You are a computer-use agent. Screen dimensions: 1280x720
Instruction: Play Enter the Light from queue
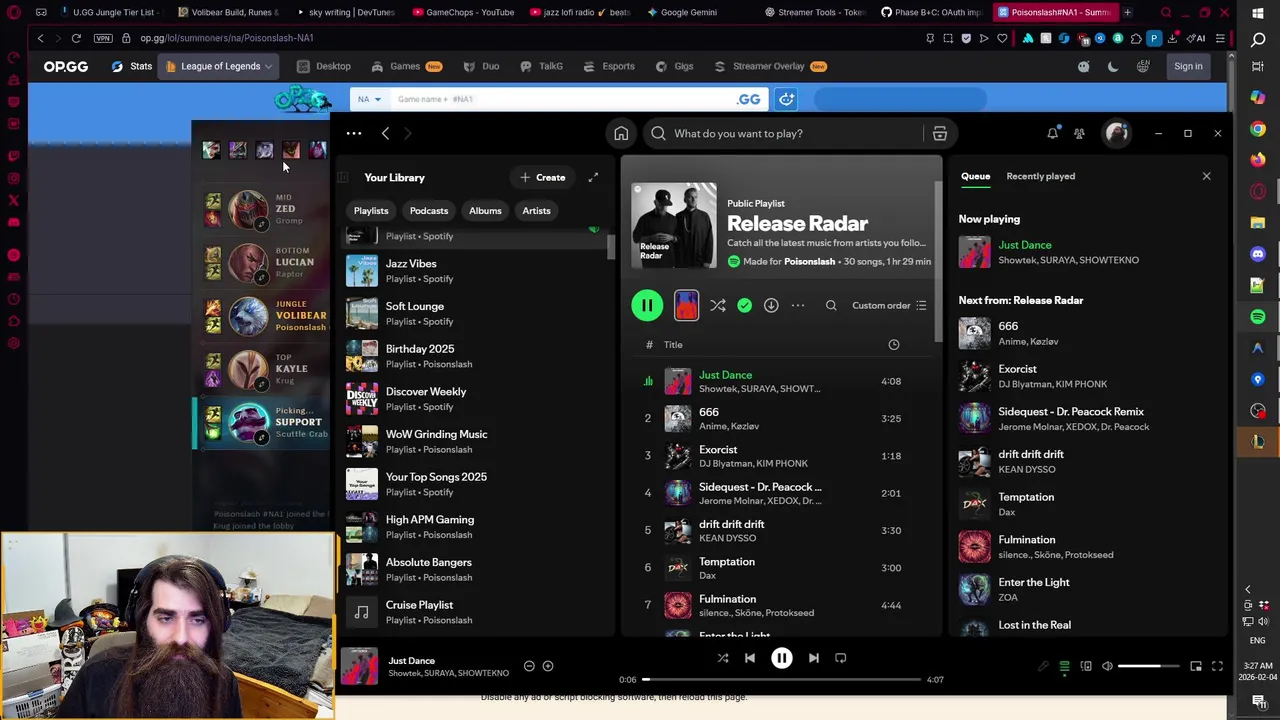tap(1088, 589)
